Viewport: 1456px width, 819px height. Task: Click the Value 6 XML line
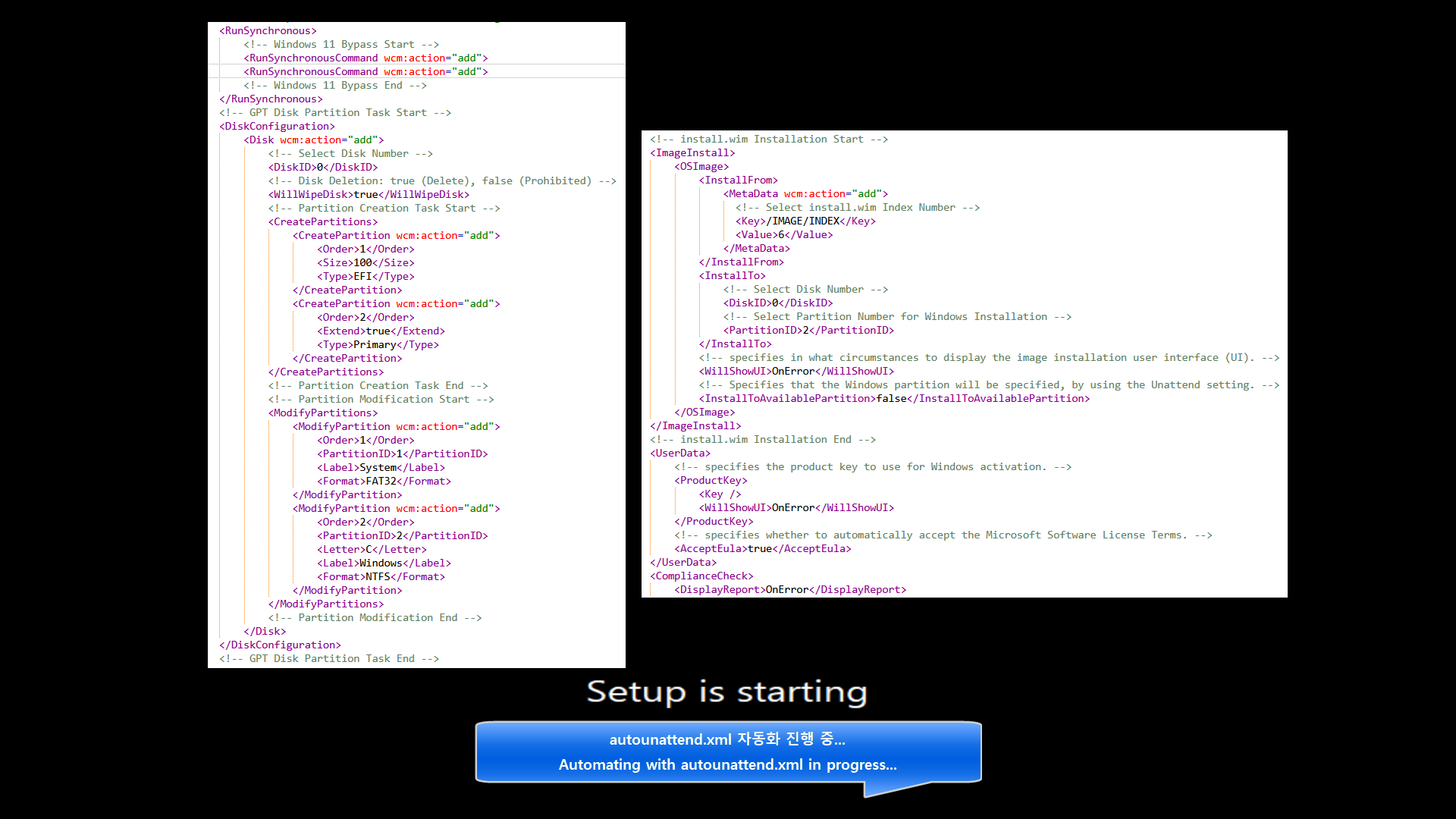click(784, 235)
